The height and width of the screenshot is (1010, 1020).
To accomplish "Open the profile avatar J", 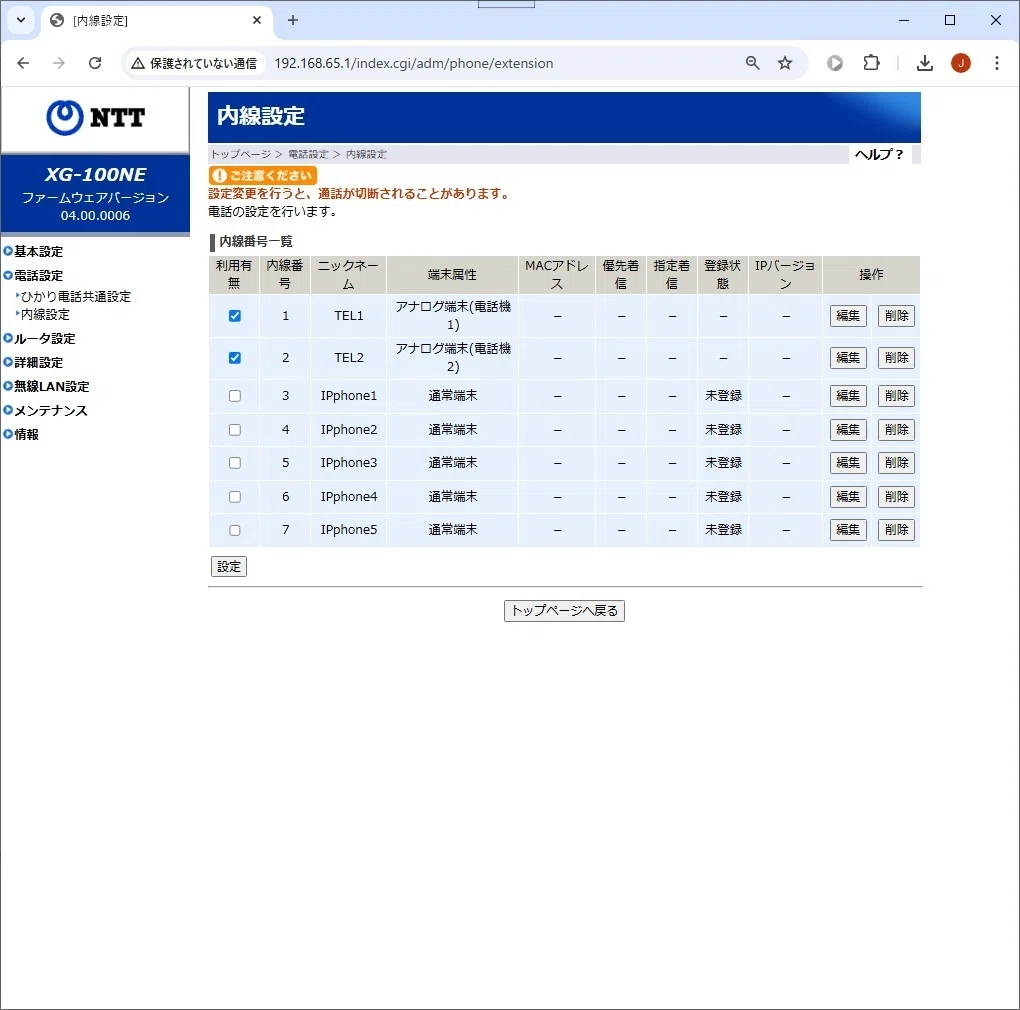I will point(961,63).
